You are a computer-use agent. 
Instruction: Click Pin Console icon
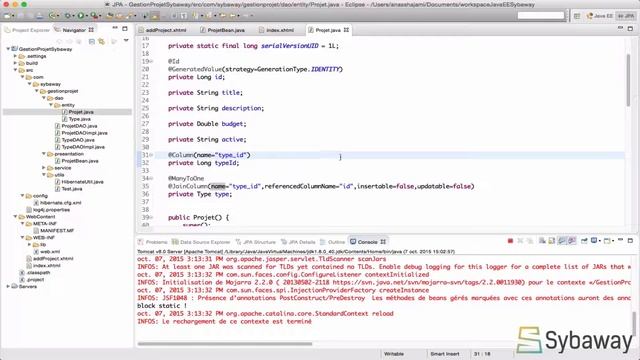pyautogui.click(x=584, y=241)
